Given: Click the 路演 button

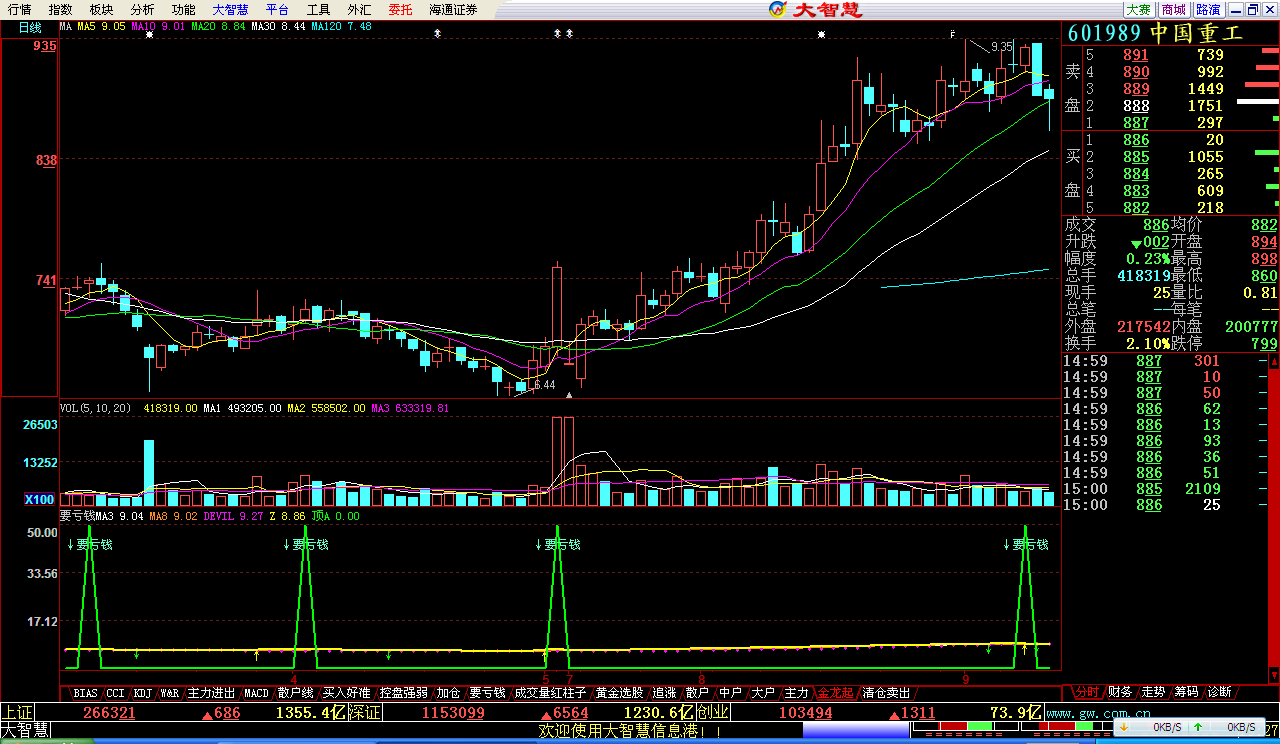Looking at the screenshot, I should (1209, 10).
